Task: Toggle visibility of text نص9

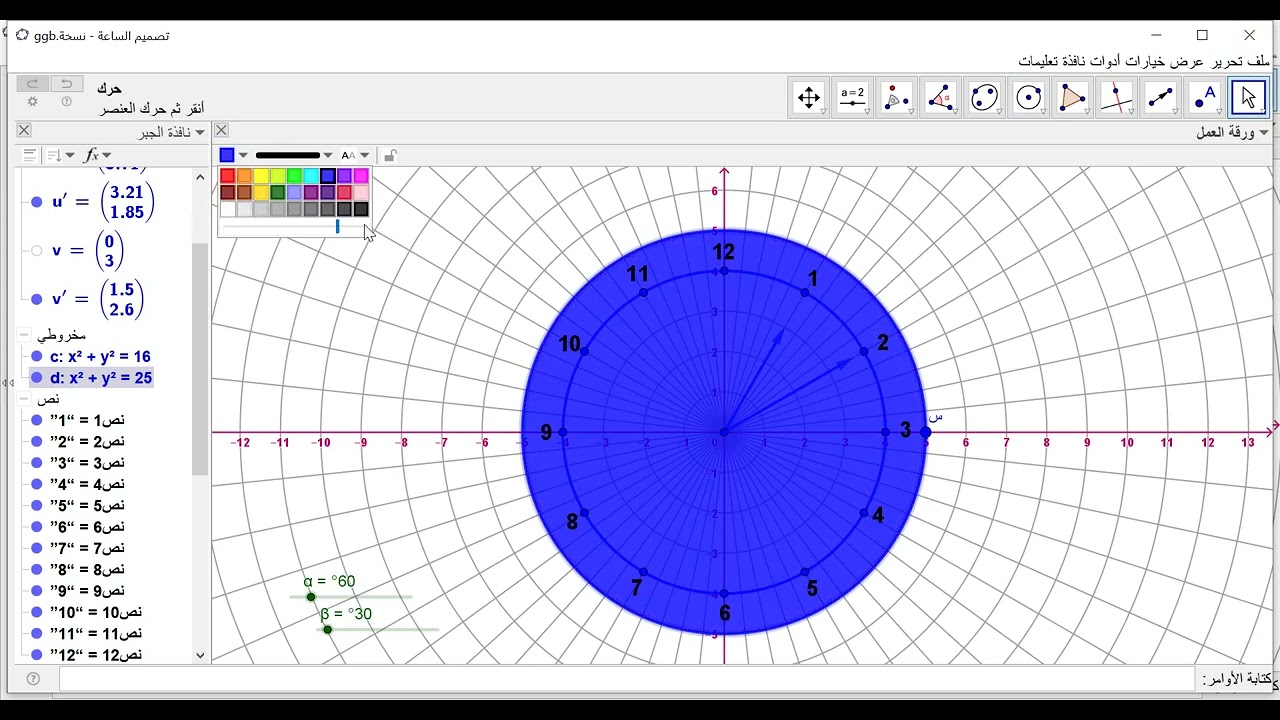Action: (x=37, y=590)
